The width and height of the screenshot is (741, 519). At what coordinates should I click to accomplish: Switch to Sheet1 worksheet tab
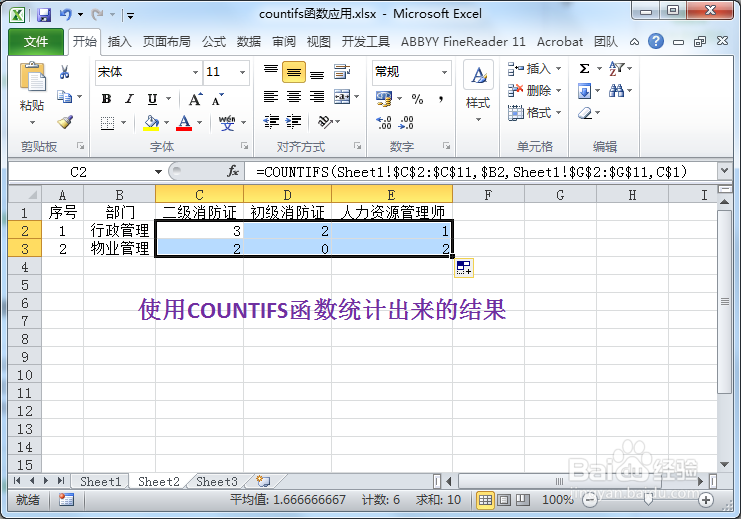[100, 482]
